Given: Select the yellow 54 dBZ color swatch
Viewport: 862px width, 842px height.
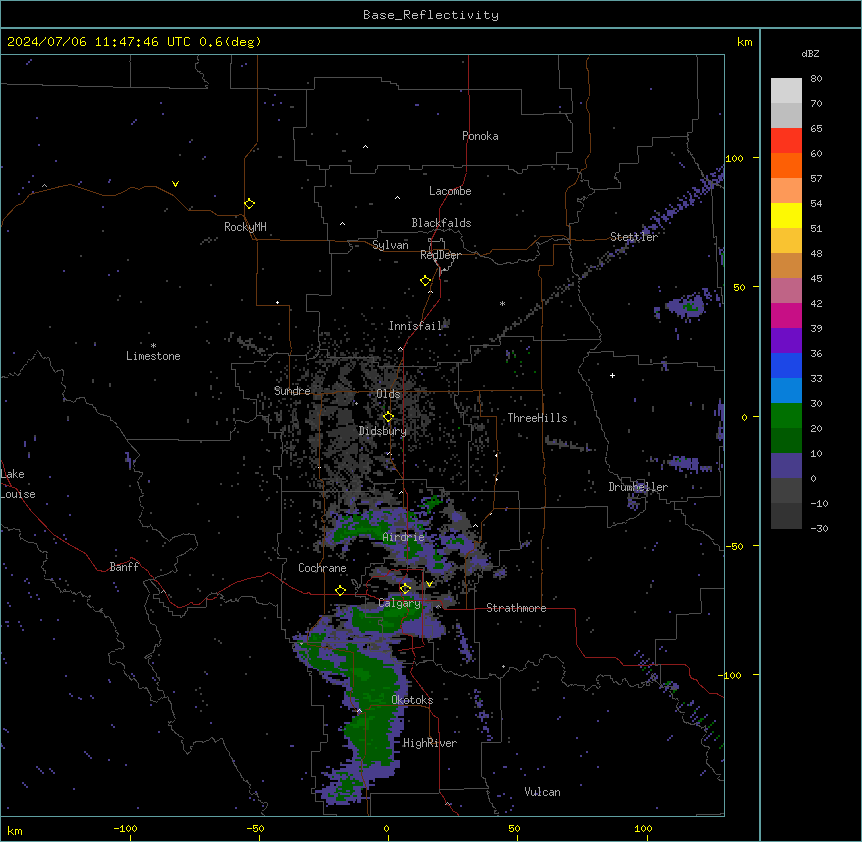Looking at the screenshot, I should pos(786,215).
